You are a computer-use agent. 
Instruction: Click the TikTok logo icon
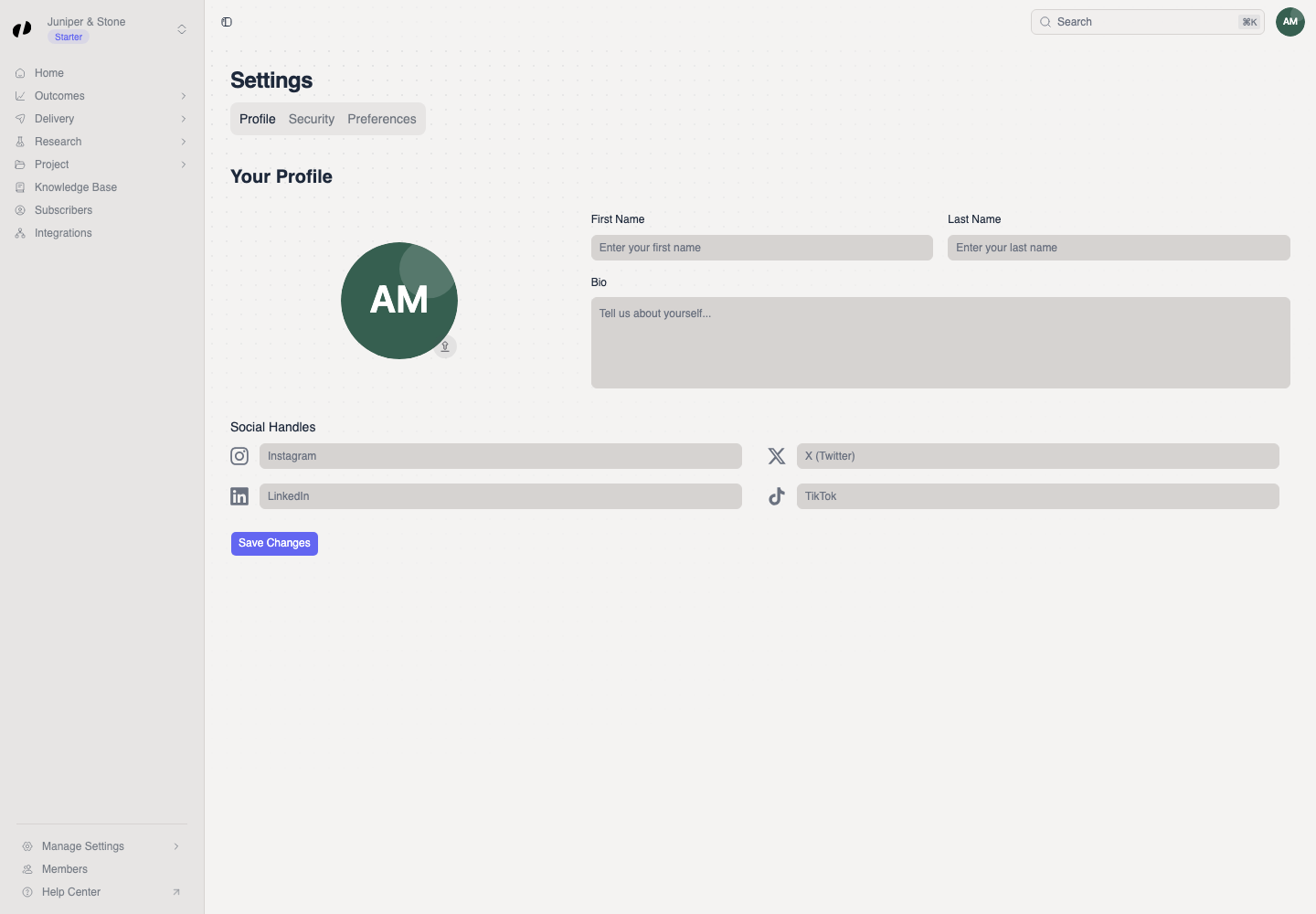pyautogui.click(x=777, y=496)
